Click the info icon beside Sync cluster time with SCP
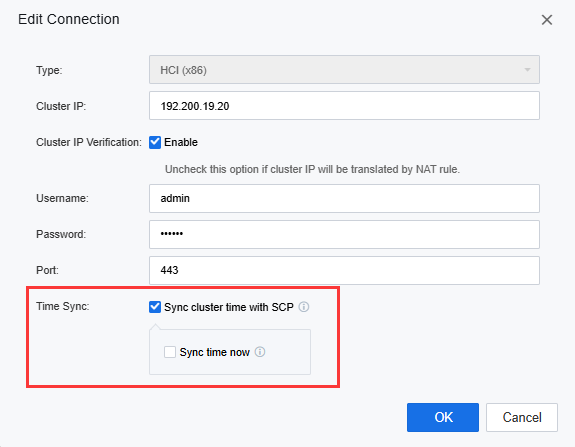The height and width of the screenshot is (447, 575). click(304, 307)
